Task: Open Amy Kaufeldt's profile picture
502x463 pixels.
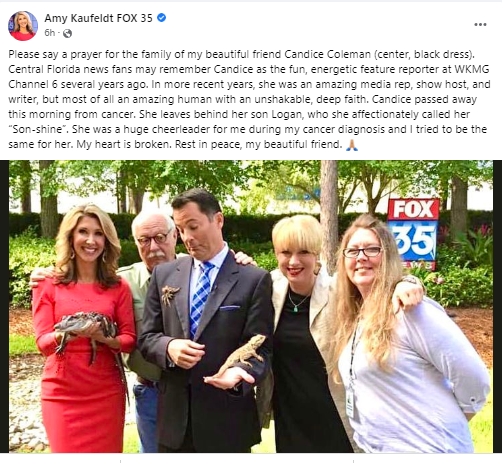Action: click(23, 26)
